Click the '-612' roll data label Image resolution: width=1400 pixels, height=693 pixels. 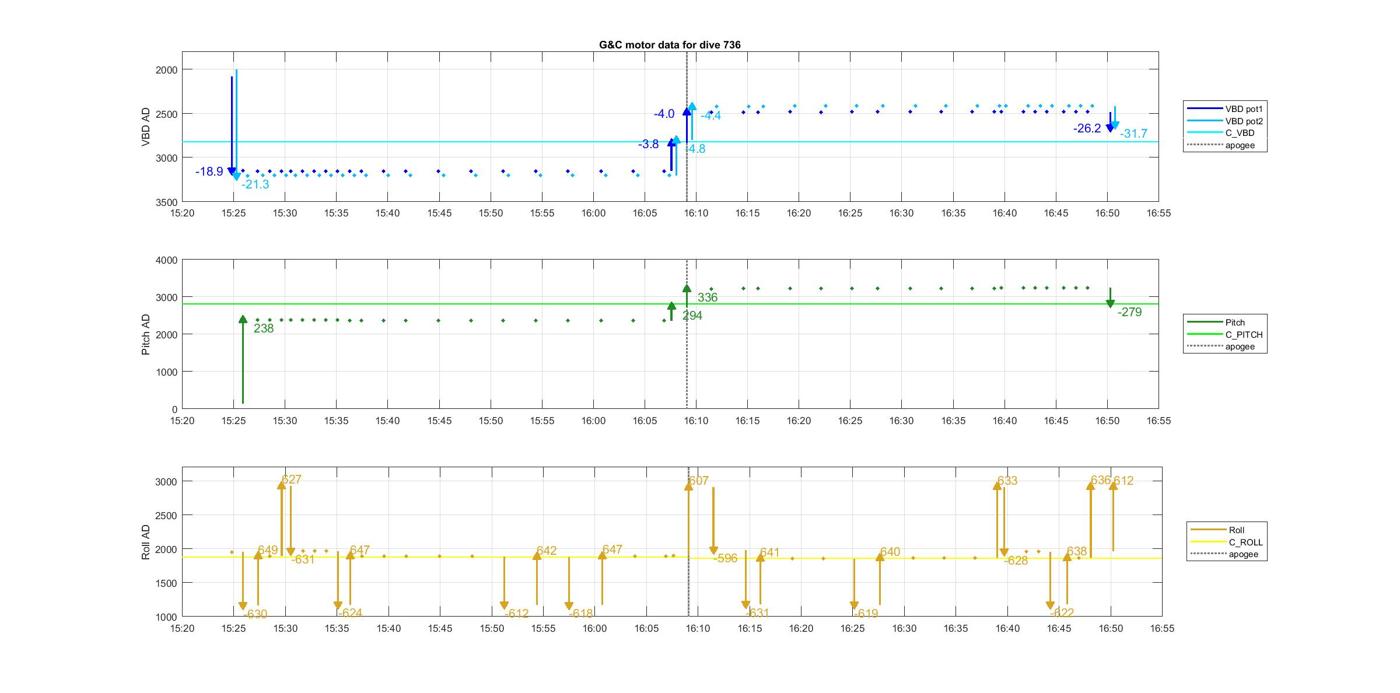coord(517,614)
